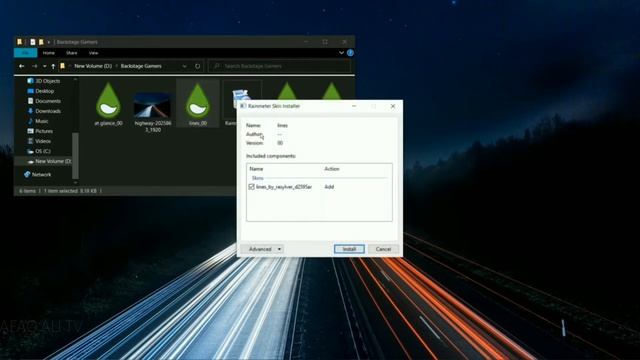
Task: Click the Action column header in components list
Action: (x=332, y=169)
